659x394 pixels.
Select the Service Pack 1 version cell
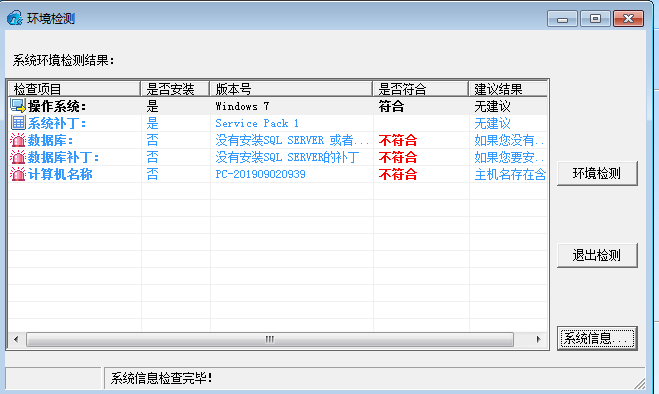click(257, 123)
